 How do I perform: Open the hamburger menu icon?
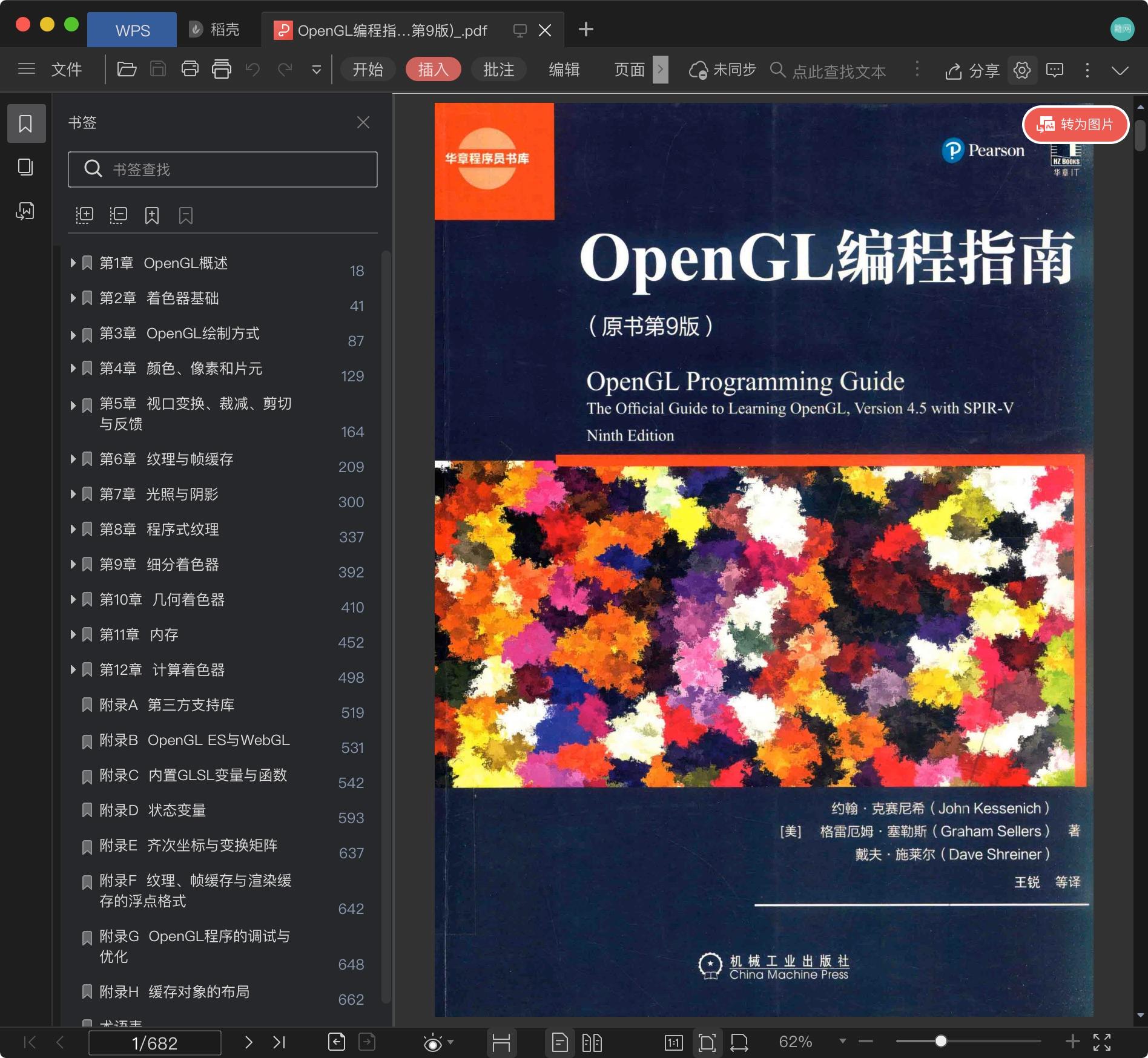tap(27, 69)
